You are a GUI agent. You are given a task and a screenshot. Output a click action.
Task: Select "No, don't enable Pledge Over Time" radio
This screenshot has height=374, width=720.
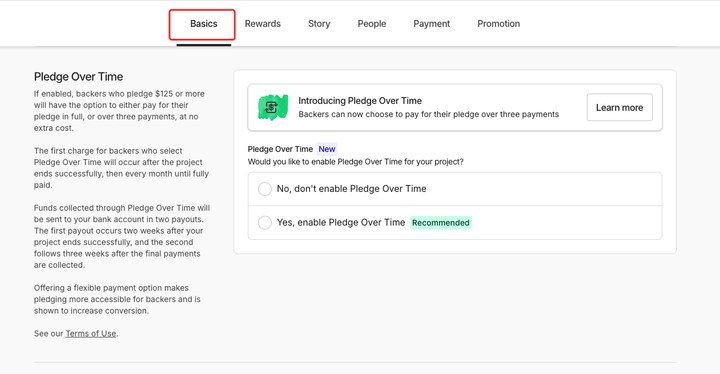point(264,189)
